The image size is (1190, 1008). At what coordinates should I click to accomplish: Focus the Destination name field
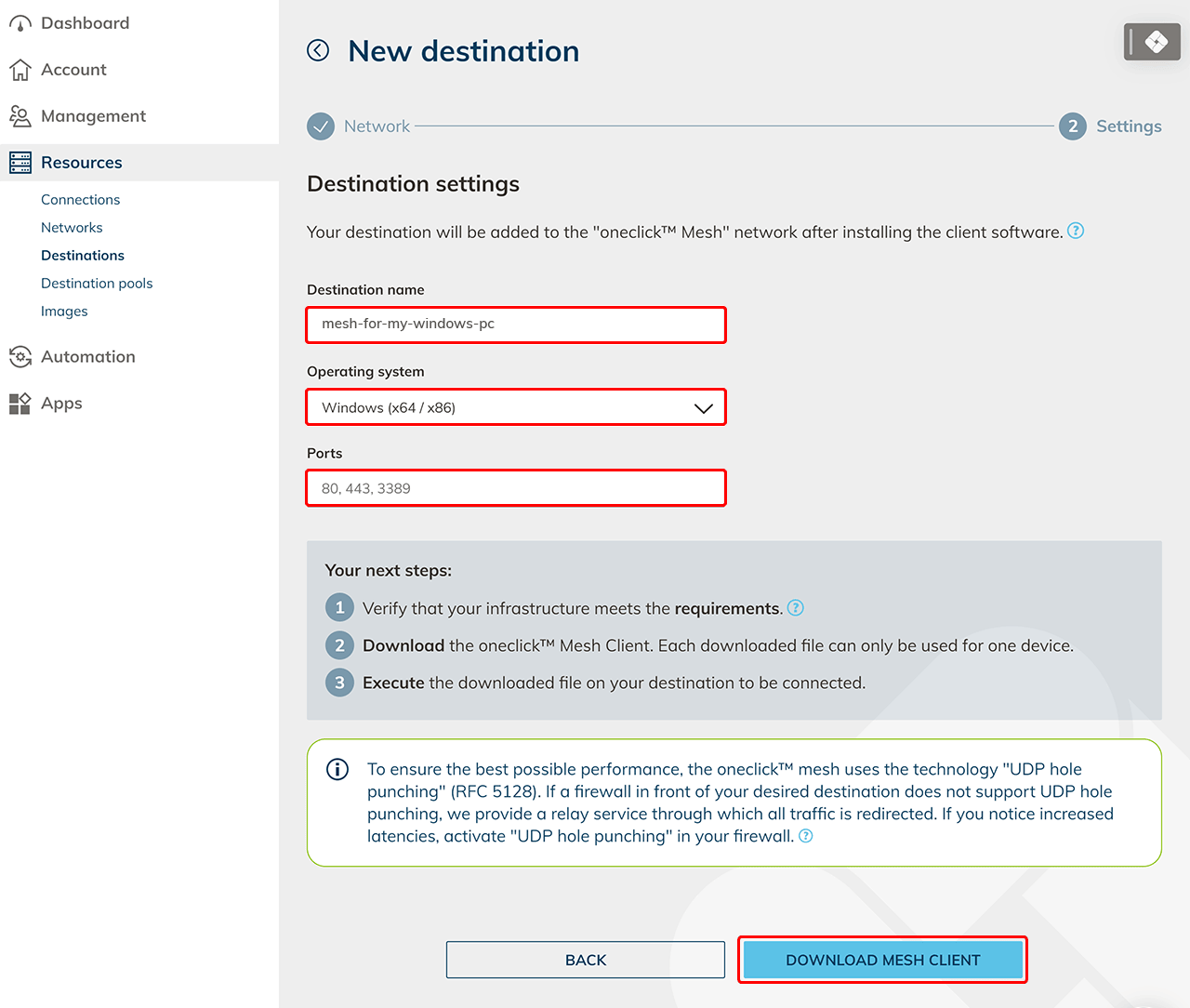(516, 325)
